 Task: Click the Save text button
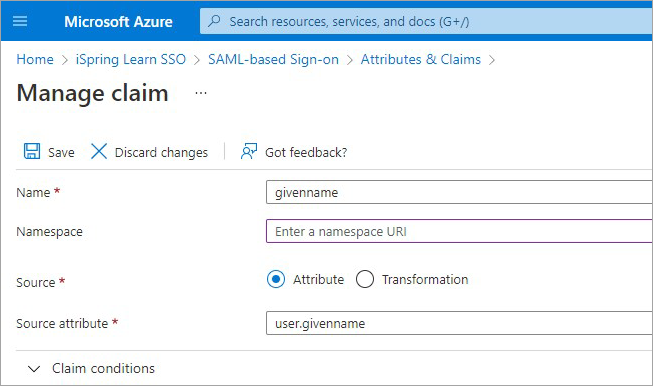click(61, 152)
